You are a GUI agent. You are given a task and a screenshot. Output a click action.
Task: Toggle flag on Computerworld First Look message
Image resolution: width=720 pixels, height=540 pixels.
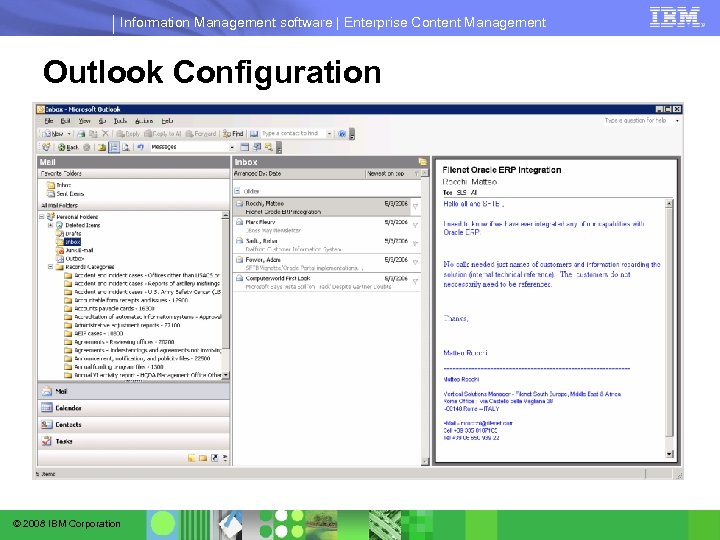[415, 281]
